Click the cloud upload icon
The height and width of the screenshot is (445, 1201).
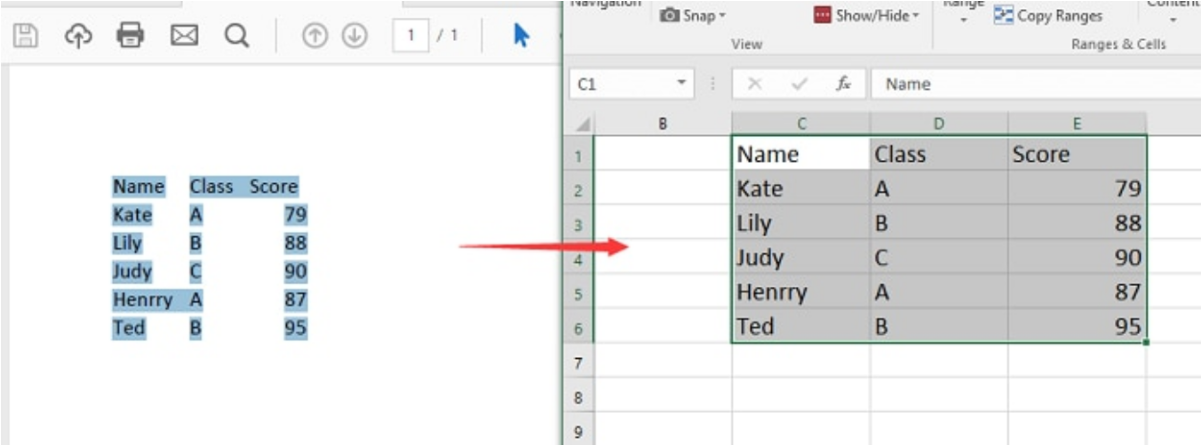click(78, 36)
